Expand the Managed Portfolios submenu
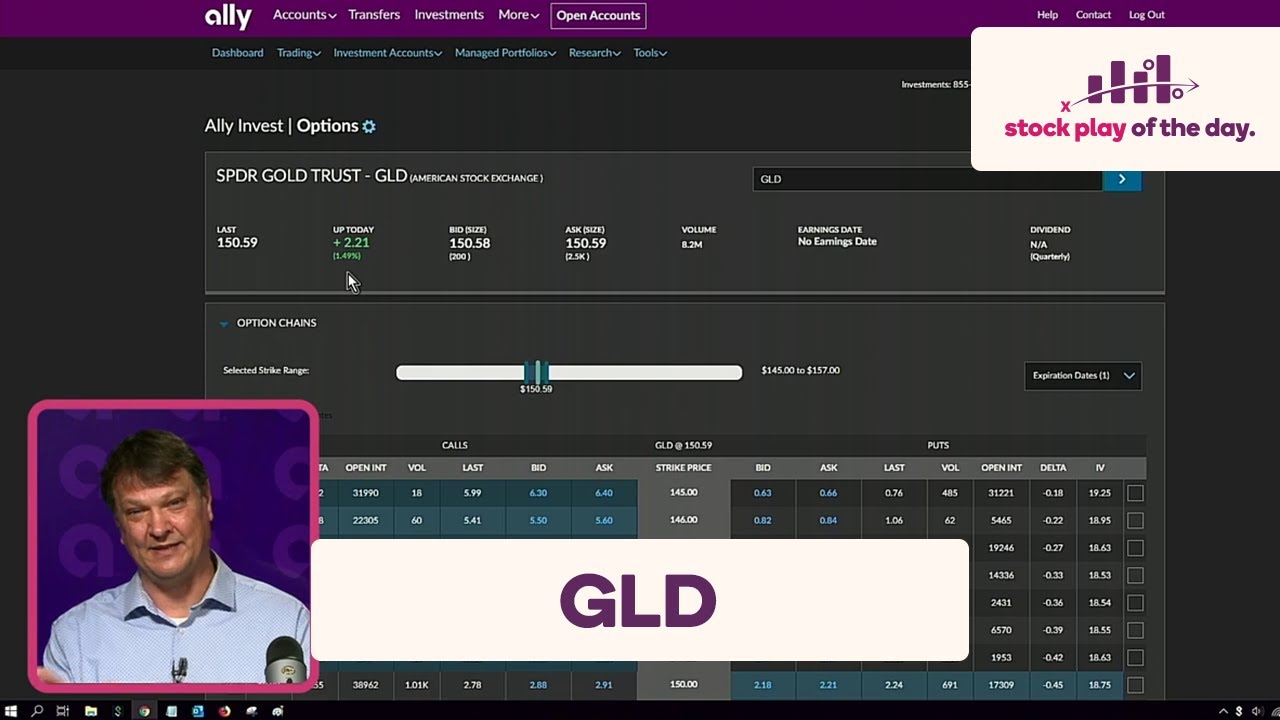This screenshot has height=720, width=1280. 506,53
